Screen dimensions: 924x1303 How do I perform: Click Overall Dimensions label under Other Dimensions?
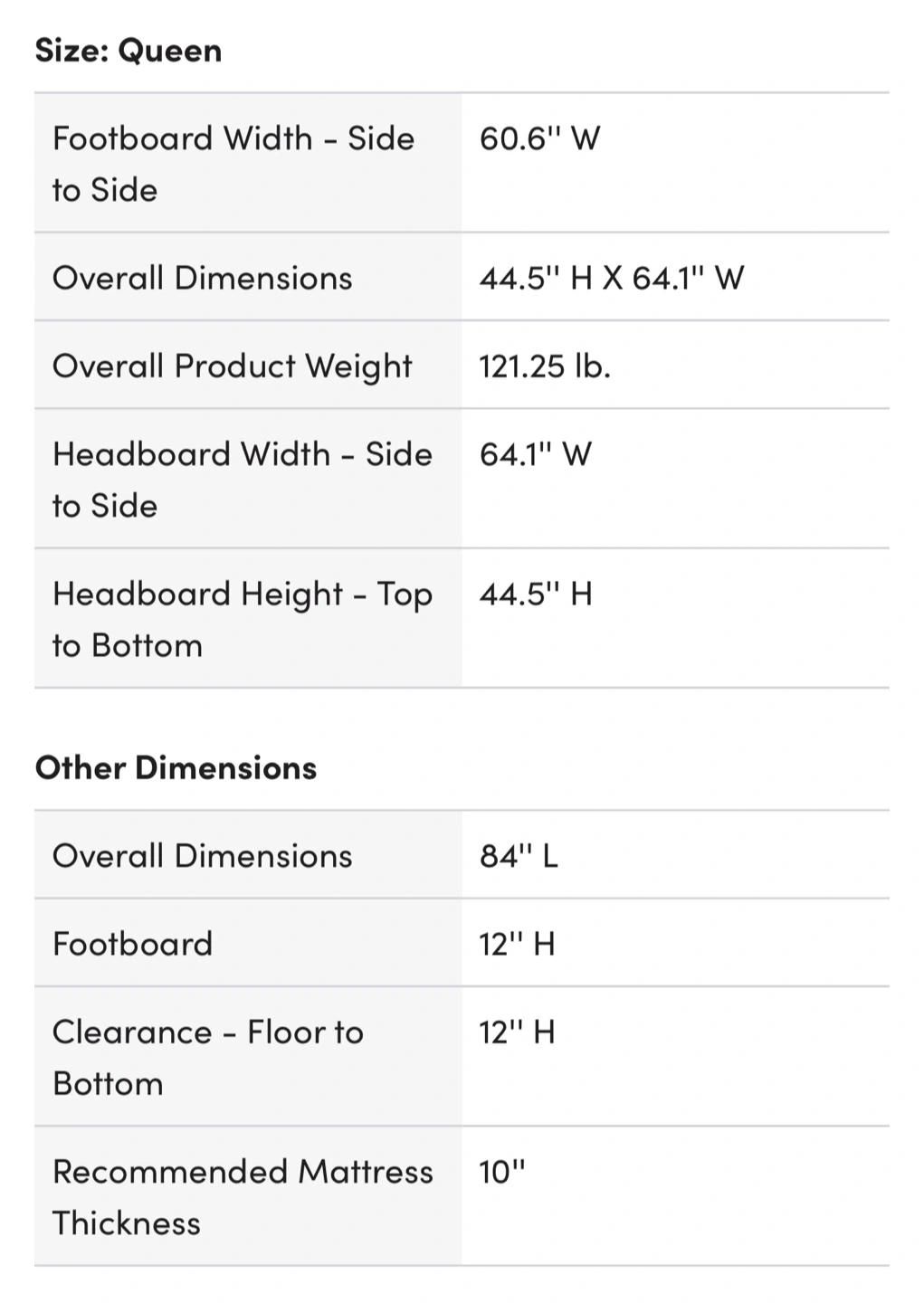point(202,856)
